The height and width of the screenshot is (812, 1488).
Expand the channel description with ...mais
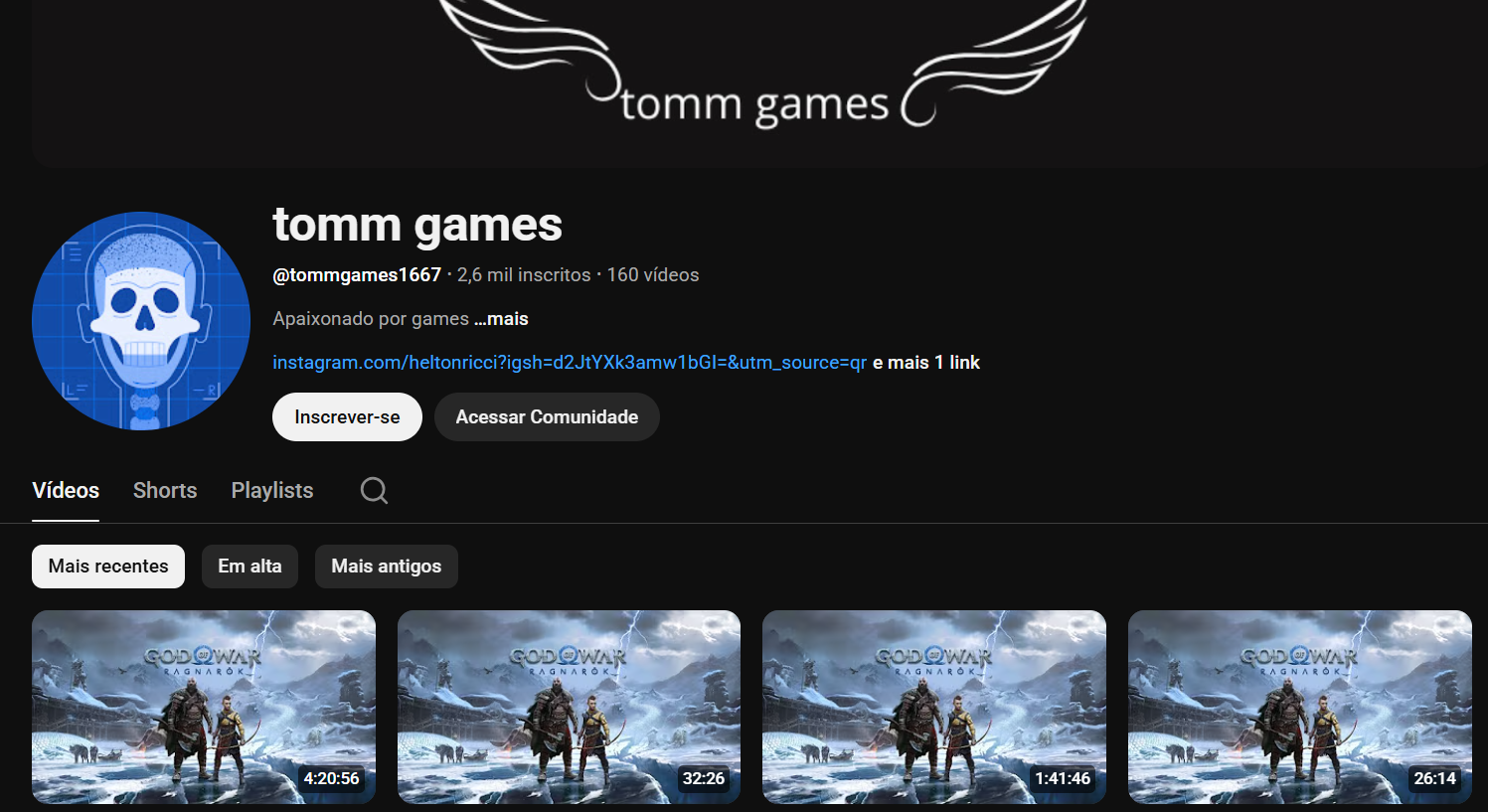[501, 319]
